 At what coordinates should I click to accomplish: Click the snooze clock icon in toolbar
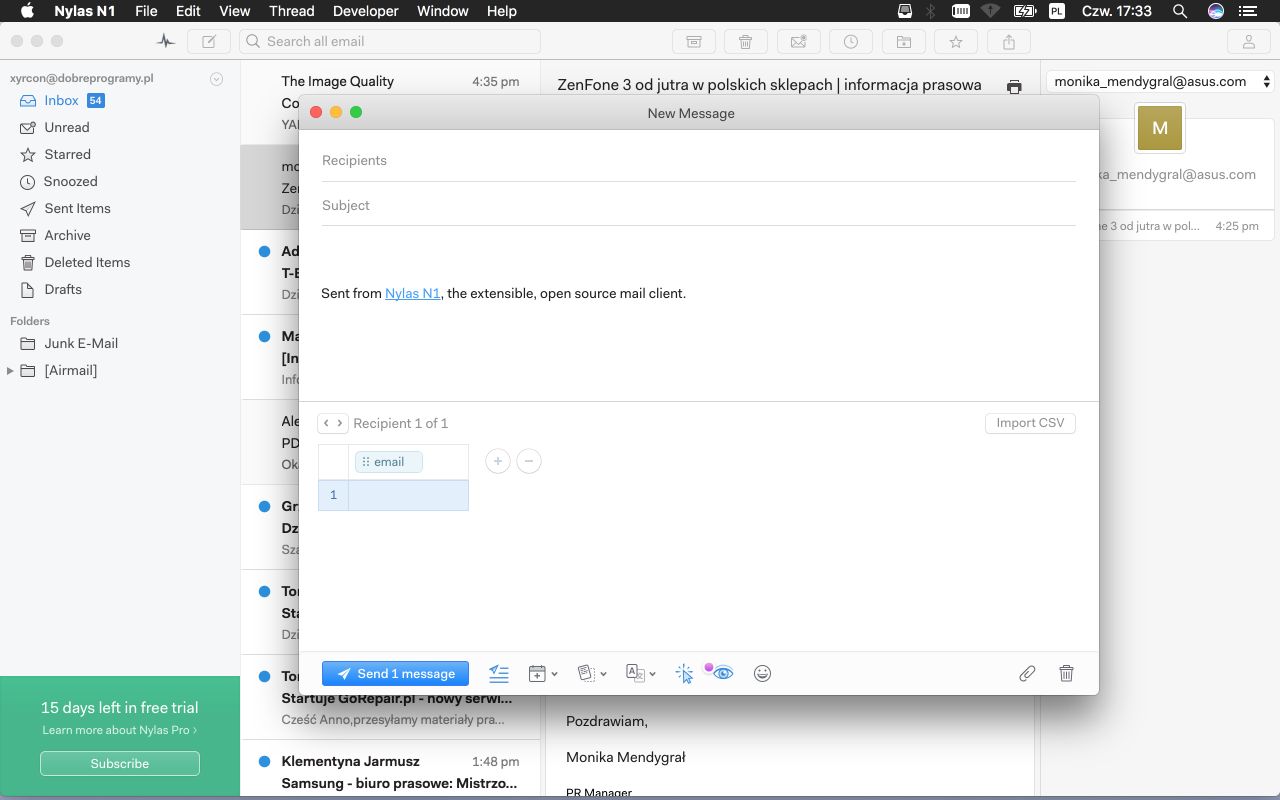[x=850, y=42]
